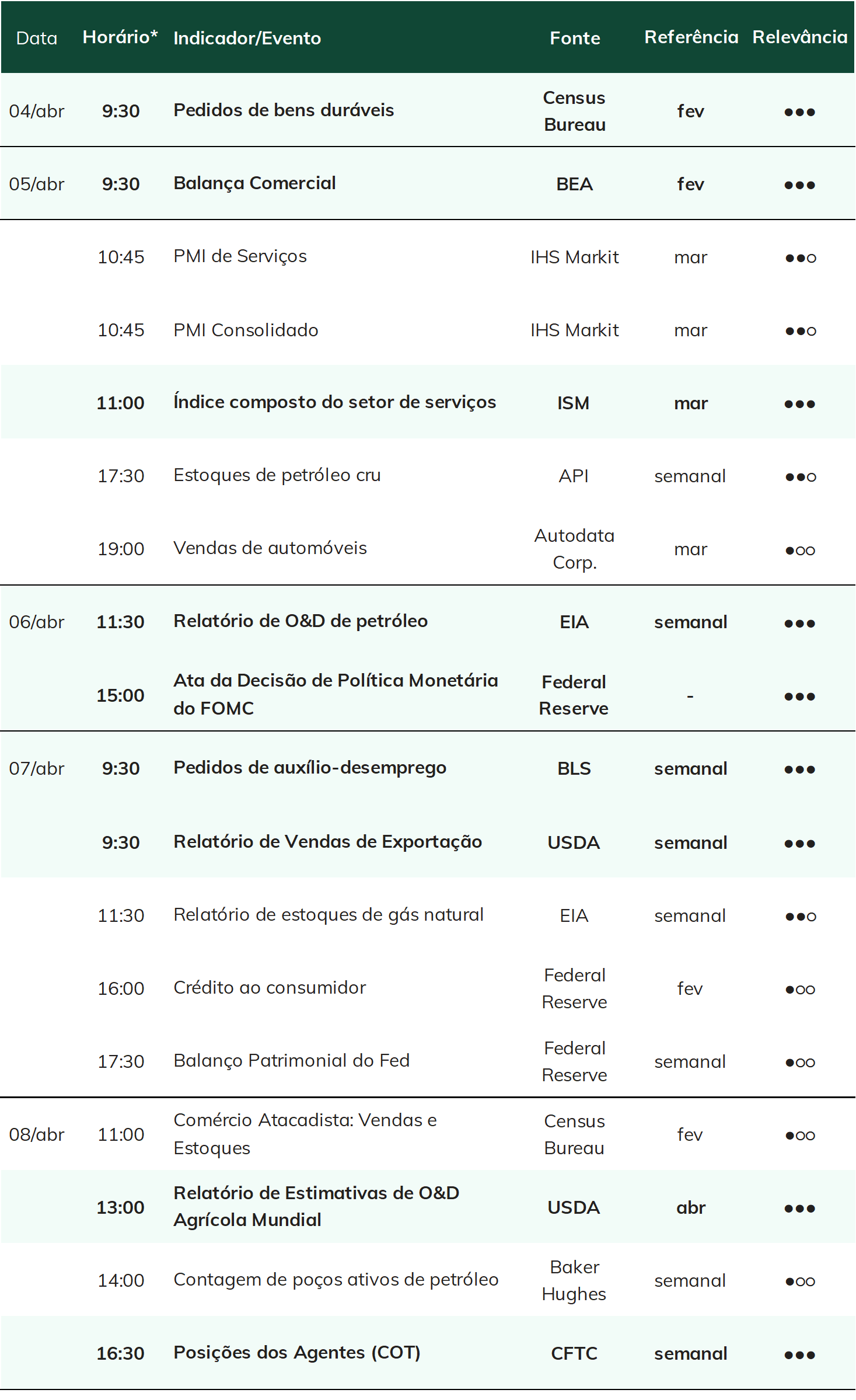Select the "Autodata Corp." source cell

point(575,549)
